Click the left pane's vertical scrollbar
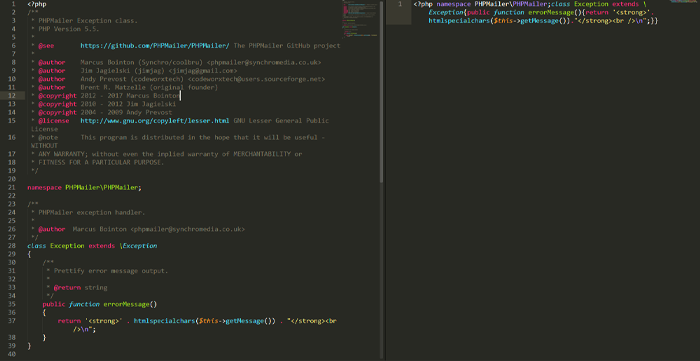The image size is (700, 361). tap(382, 91)
